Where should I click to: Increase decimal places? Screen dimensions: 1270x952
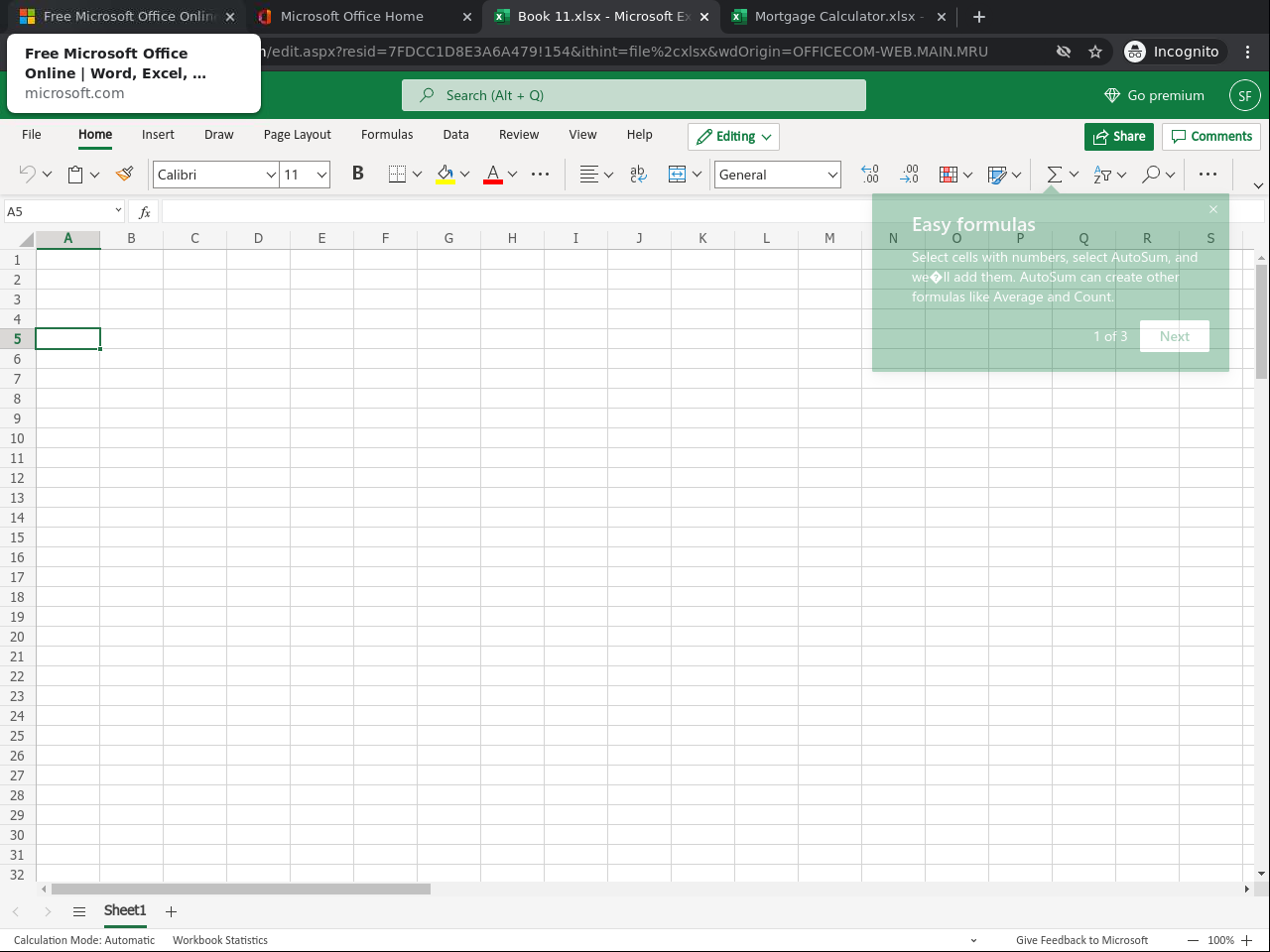click(870, 175)
